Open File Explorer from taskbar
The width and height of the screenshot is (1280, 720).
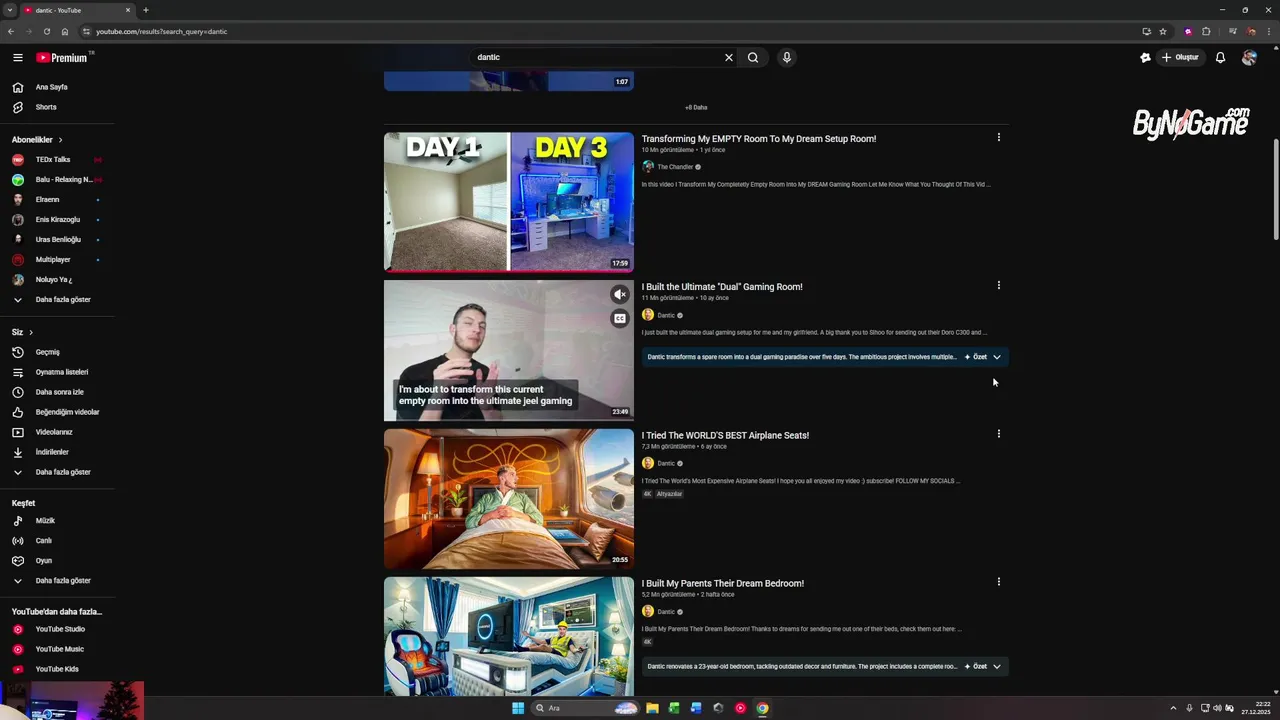pyautogui.click(x=652, y=708)
